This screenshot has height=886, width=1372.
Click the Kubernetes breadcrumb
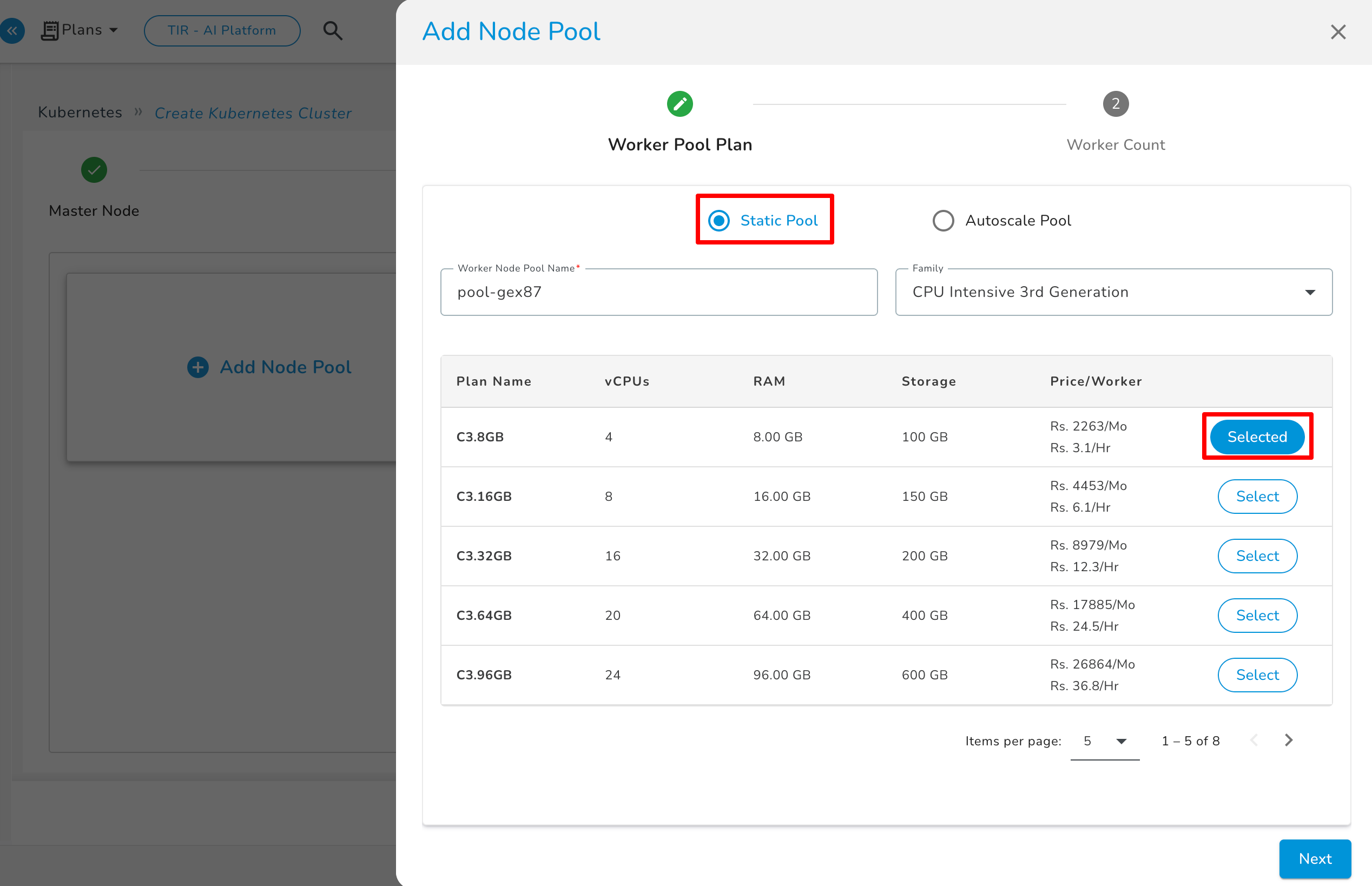80,112
